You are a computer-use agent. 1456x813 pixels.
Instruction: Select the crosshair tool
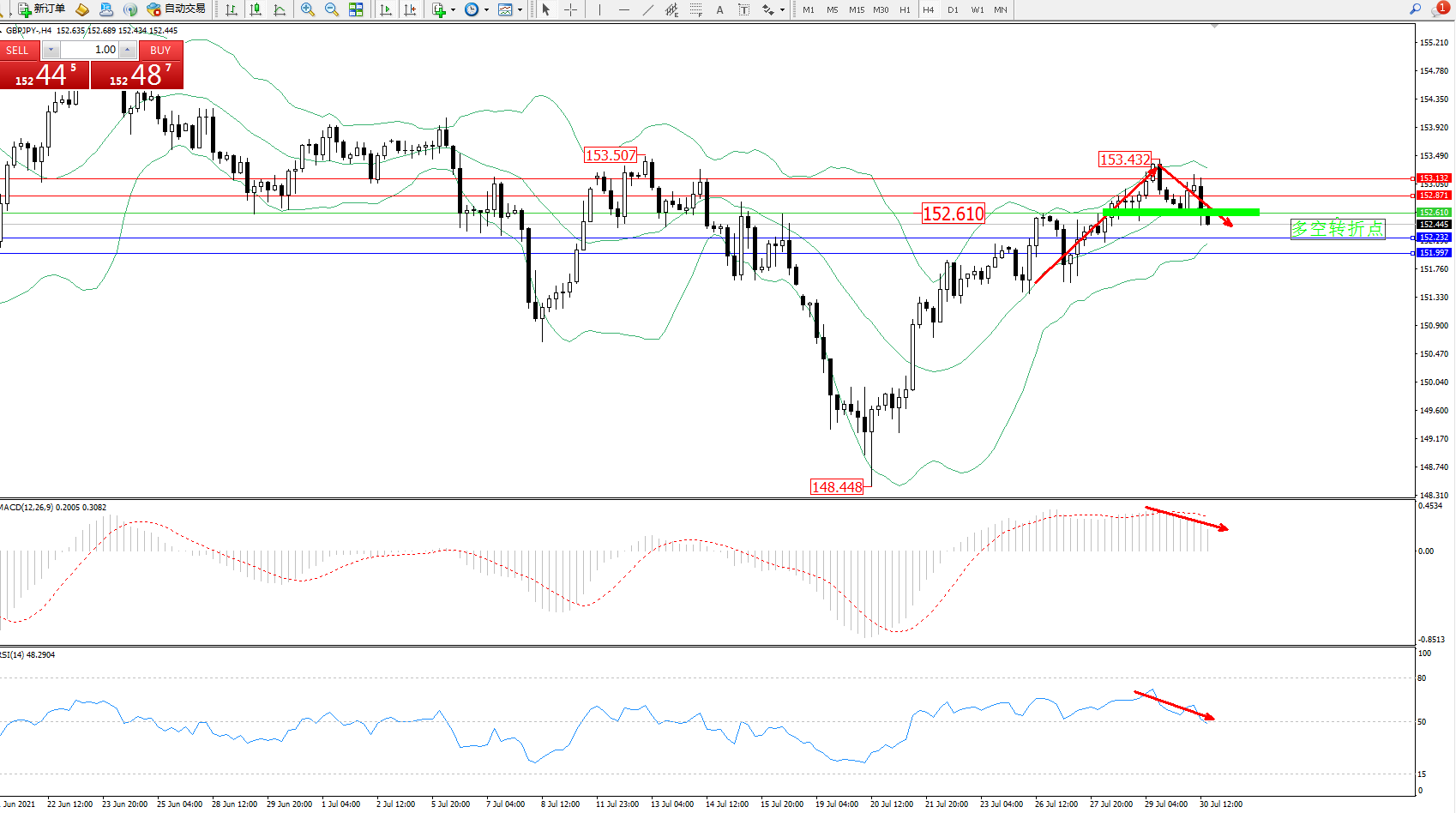point(570,9)
